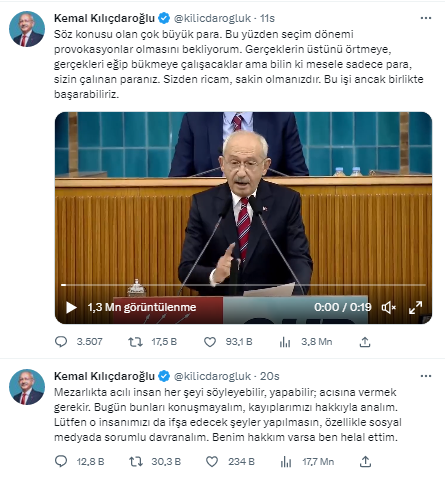445x477 pixels.
Task: Retweet the second tweet showing 30,3 B
Action: pos(136,461)
